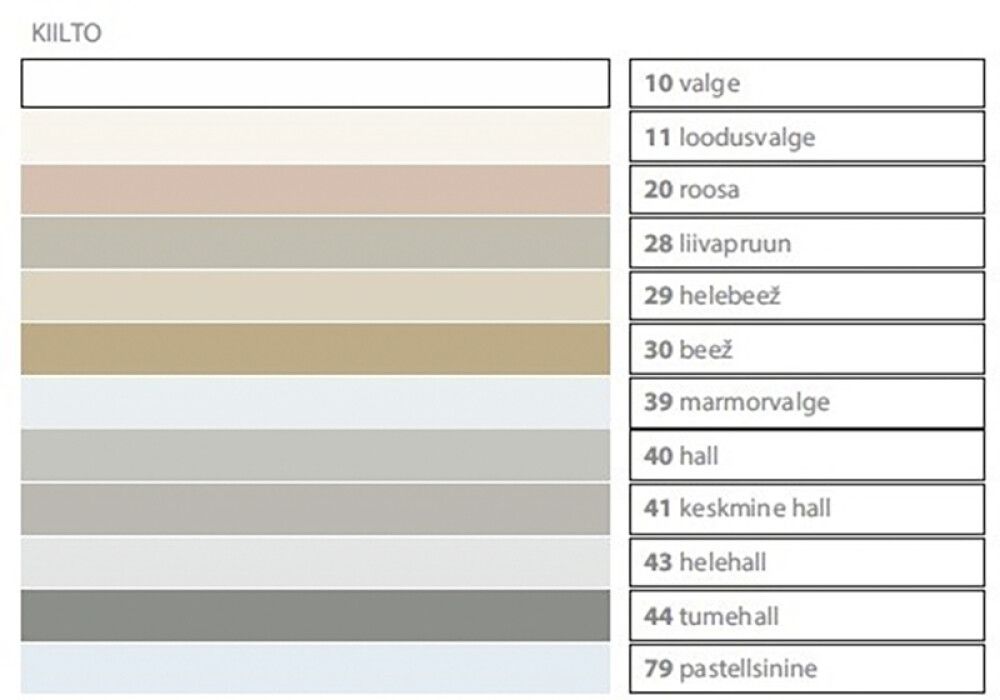This screenshot has width=1000, height=700.
Task: Pick the tumehall dark grey swatch
Action: pyautogui.click(x=315, y=615)
